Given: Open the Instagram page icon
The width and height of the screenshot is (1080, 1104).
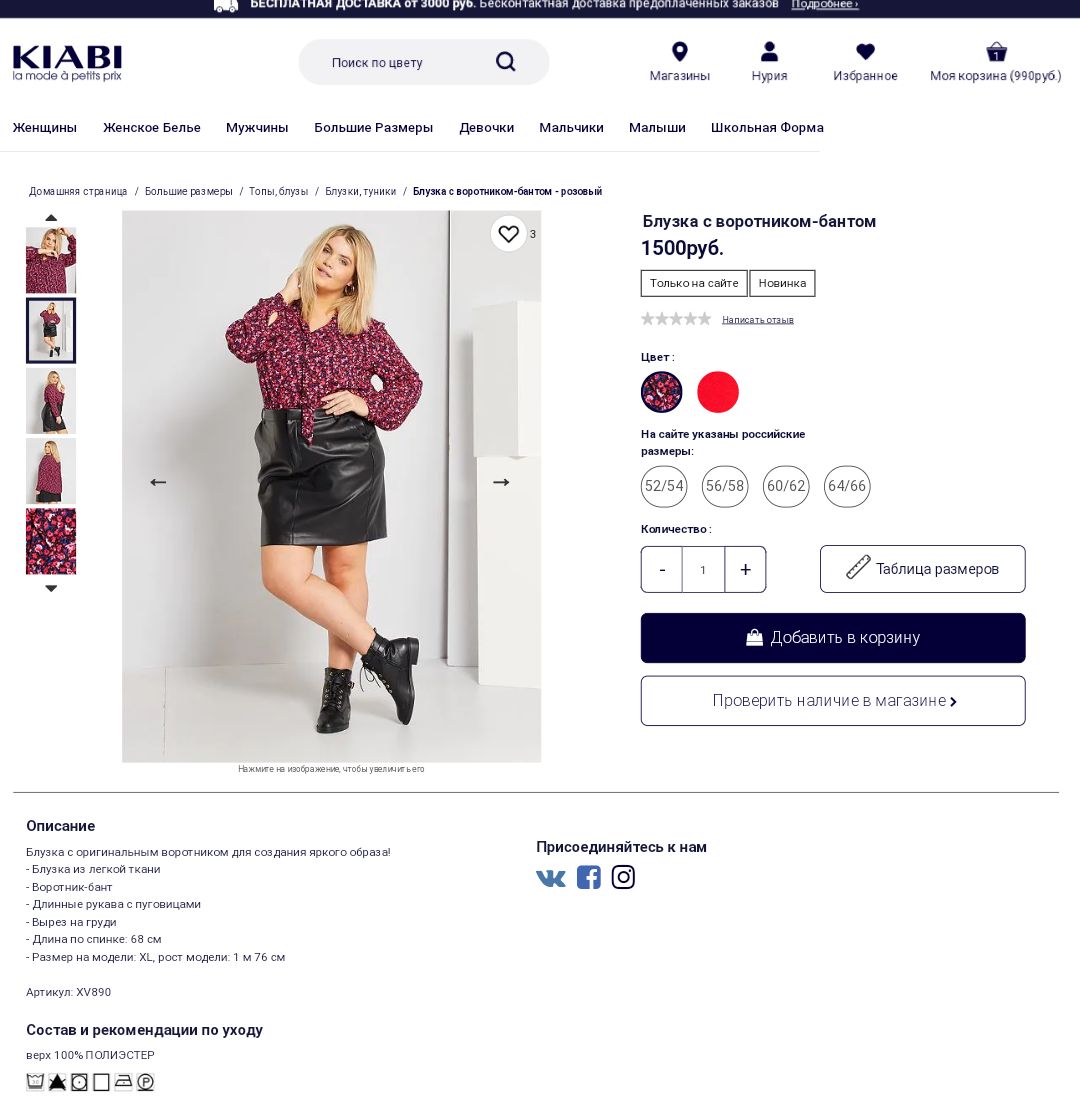Looking at the screenshot, I should (623, 877).
